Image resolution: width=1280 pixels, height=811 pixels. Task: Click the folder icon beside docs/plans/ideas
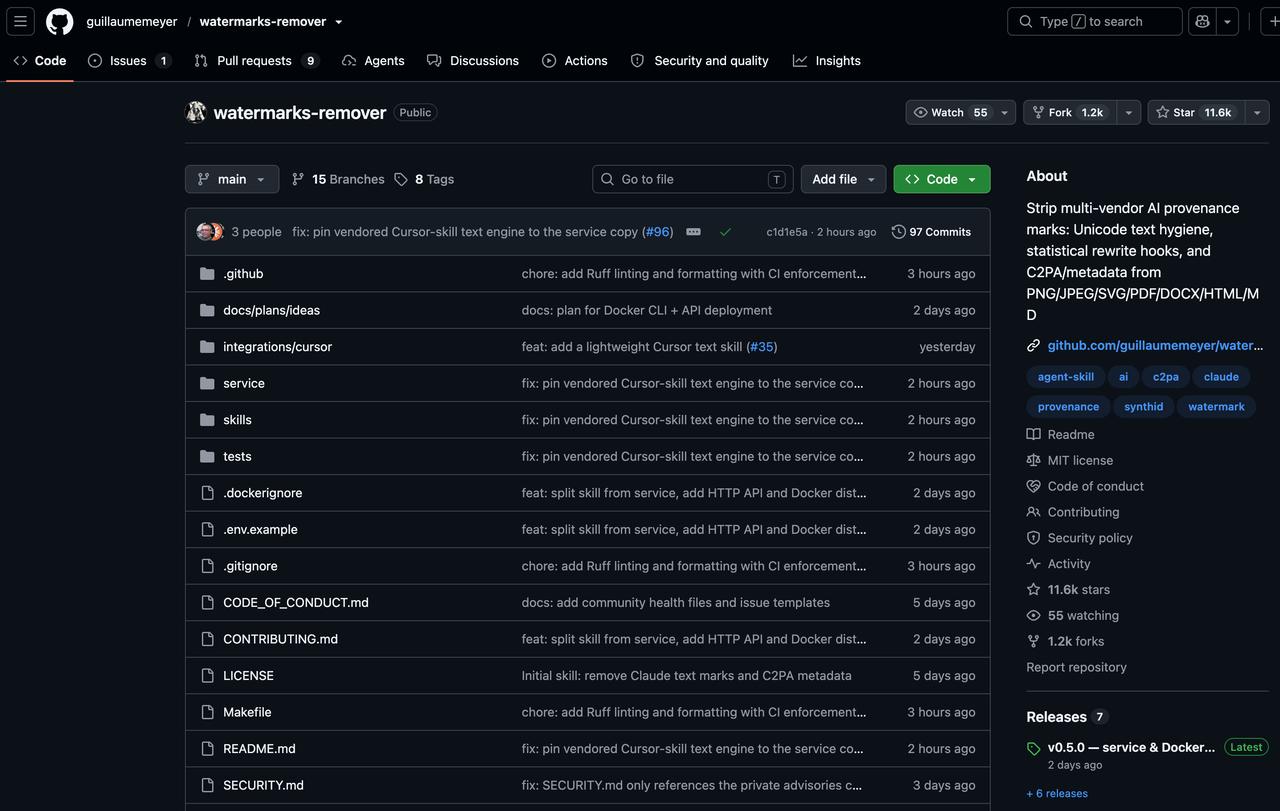click(207, 310)
